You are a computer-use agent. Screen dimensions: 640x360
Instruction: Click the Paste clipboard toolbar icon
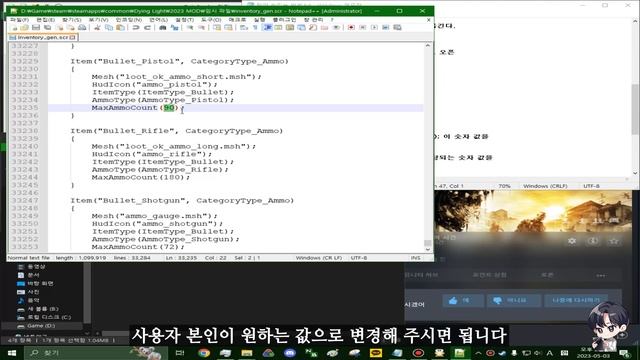click(x=120, y=27)
